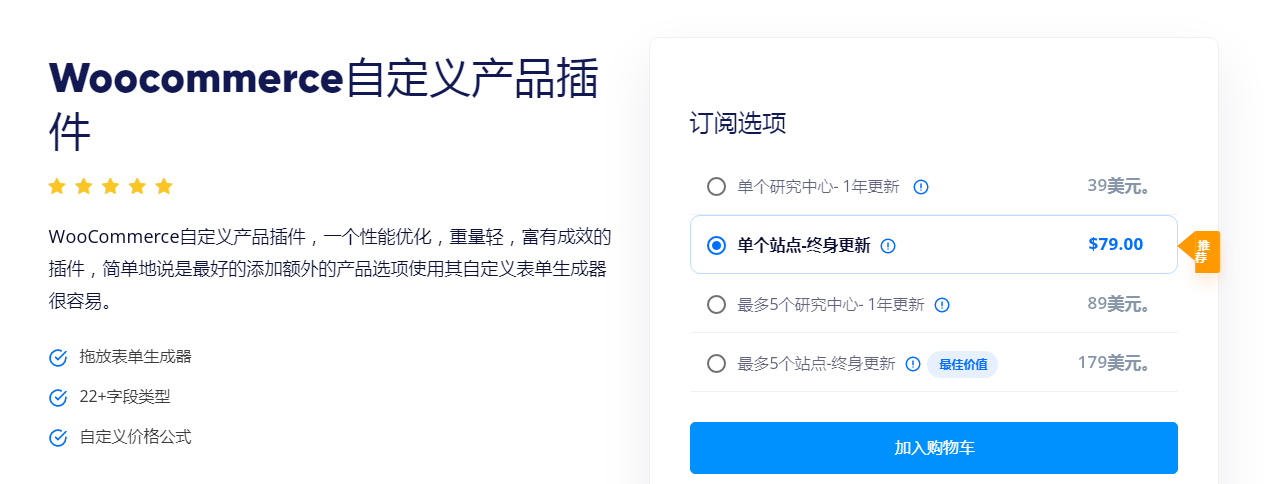1275x484 pixels.
Task: Click info icon beside 单个研究中心- 1年更新
Action: pyautogui.click(x=921, y=186)
